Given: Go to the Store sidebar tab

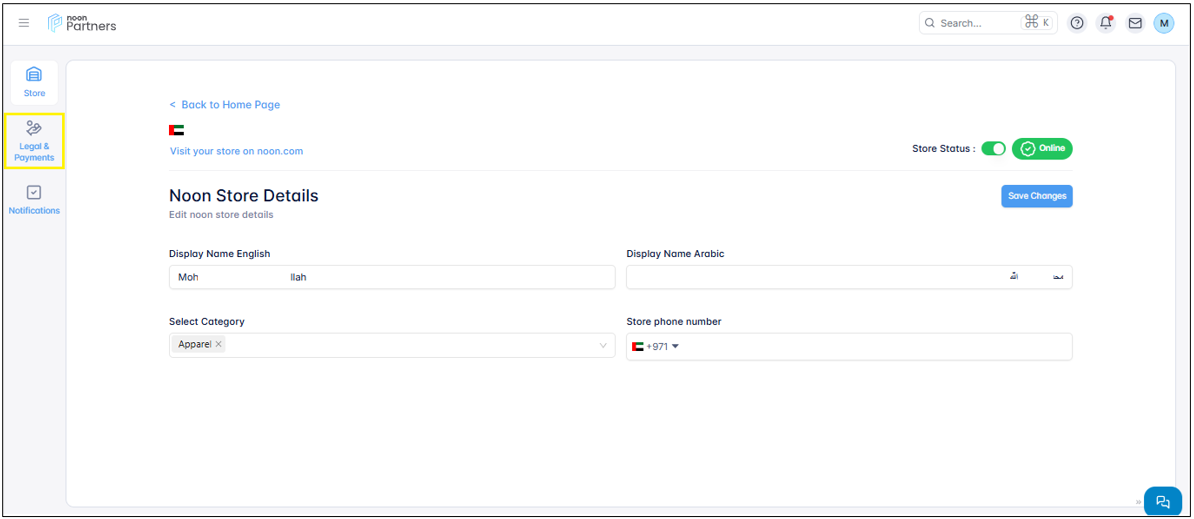Looking at the screenshot, I should pyautogui.click(x=34, y=82).
